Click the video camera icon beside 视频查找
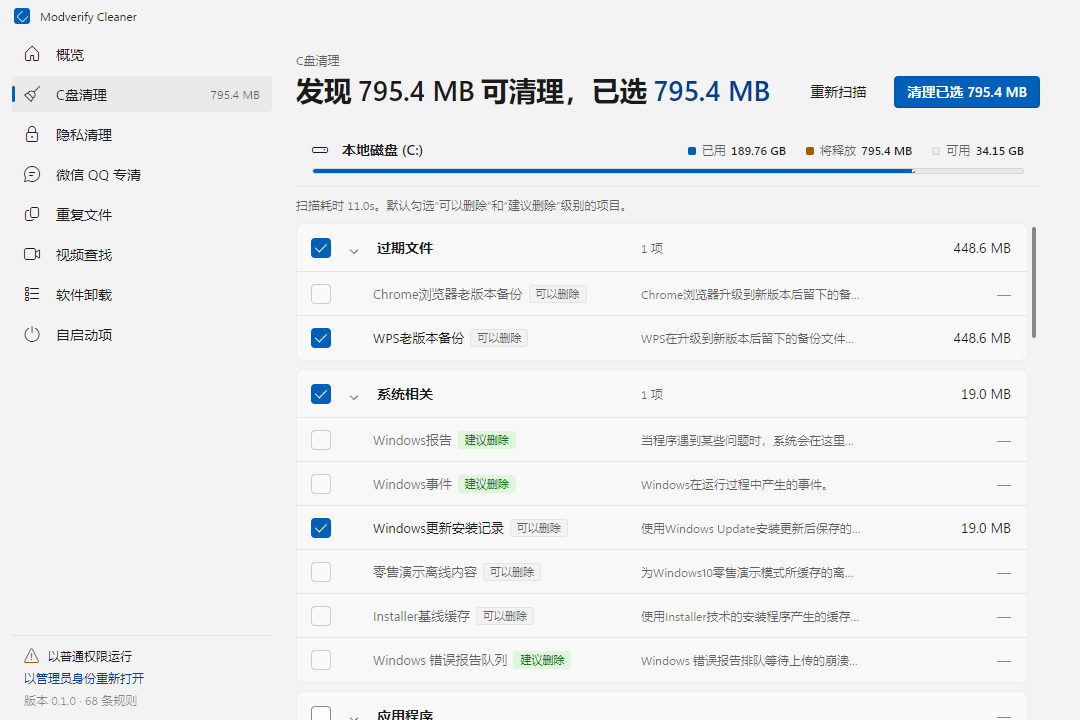 (x=32, y=254)
